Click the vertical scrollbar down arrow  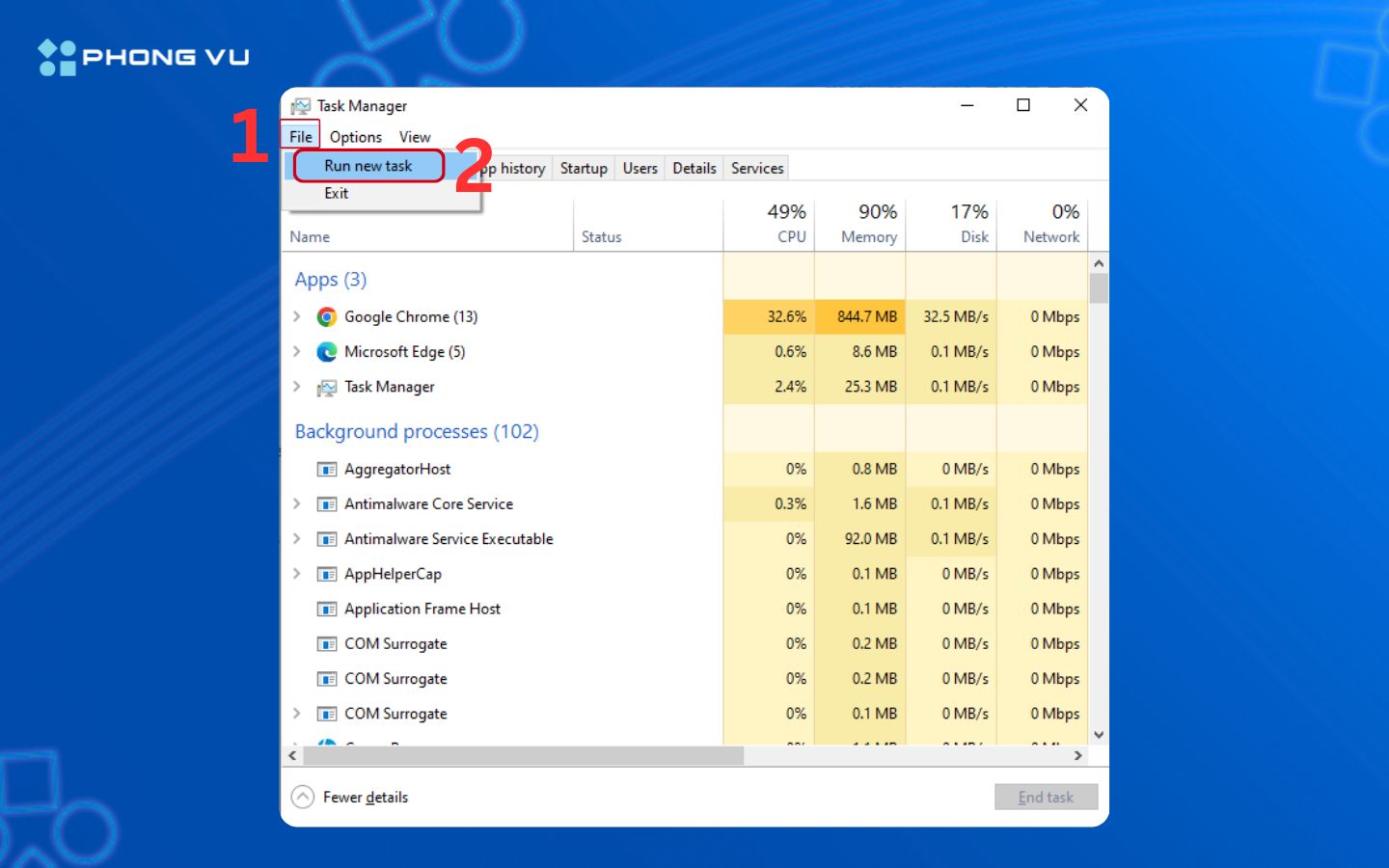[x=1098, y=735]
